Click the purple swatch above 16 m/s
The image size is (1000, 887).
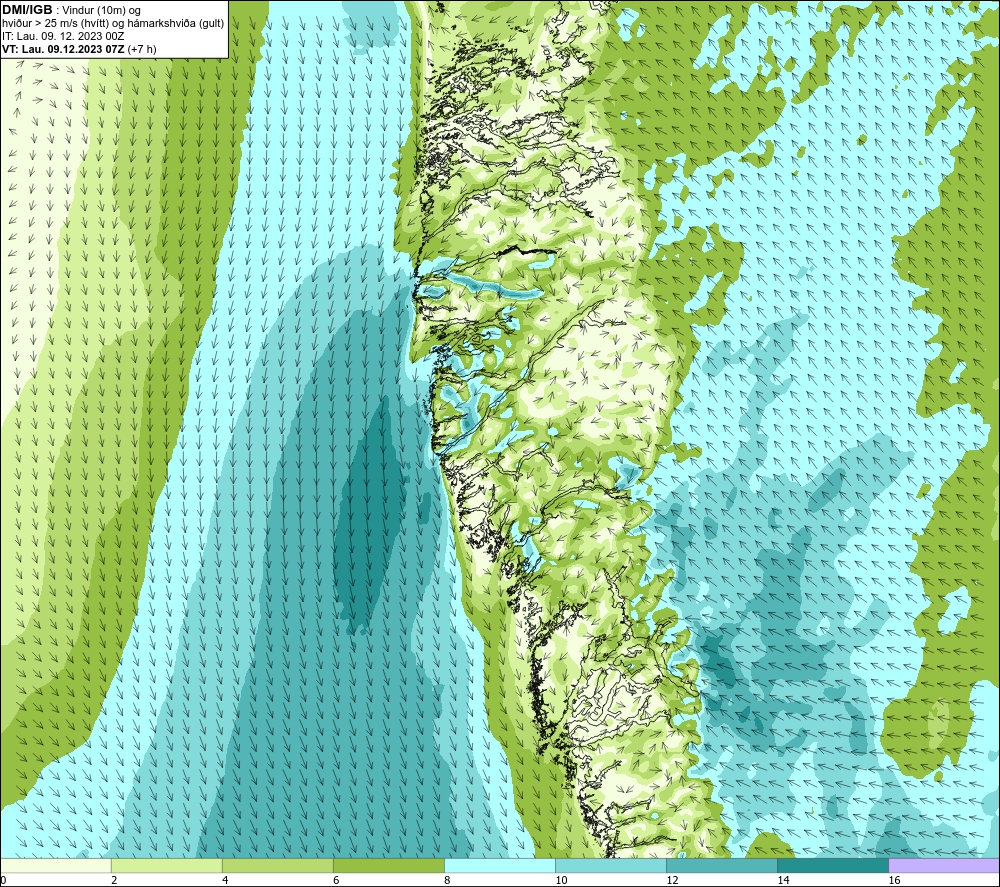tap(944, 865)
